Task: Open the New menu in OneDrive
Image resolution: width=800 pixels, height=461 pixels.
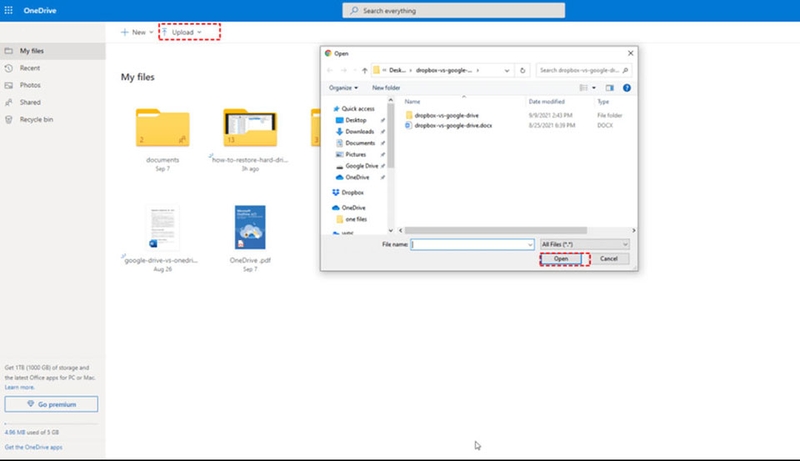Action: (137, 32)
